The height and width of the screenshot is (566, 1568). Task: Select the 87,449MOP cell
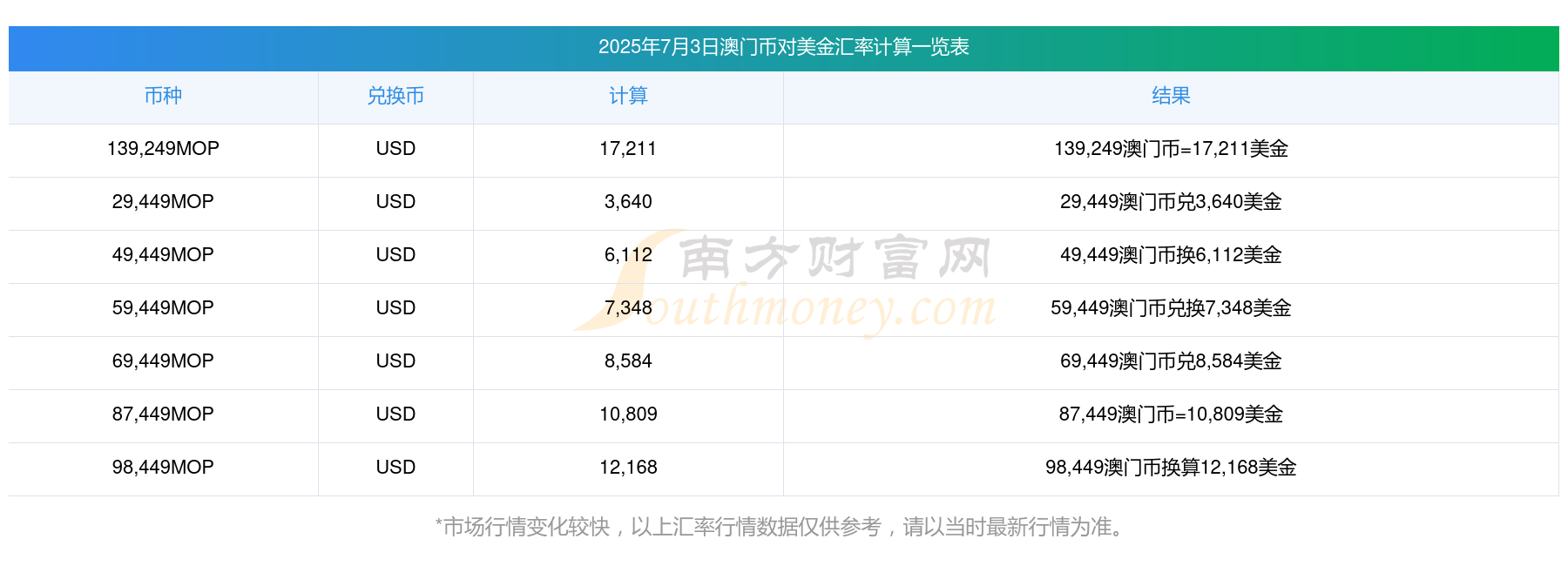point(163,414)
